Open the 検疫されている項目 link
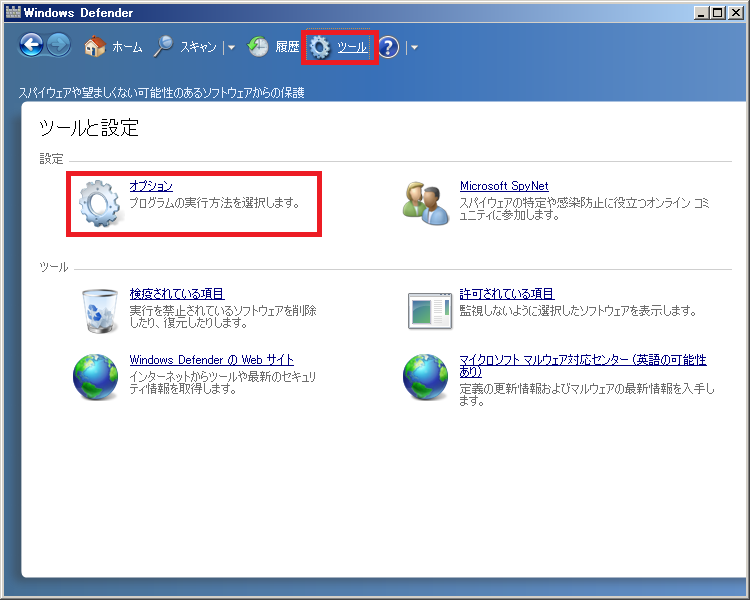Viewport: 750px width, 600px height. [x=177, y=293]
